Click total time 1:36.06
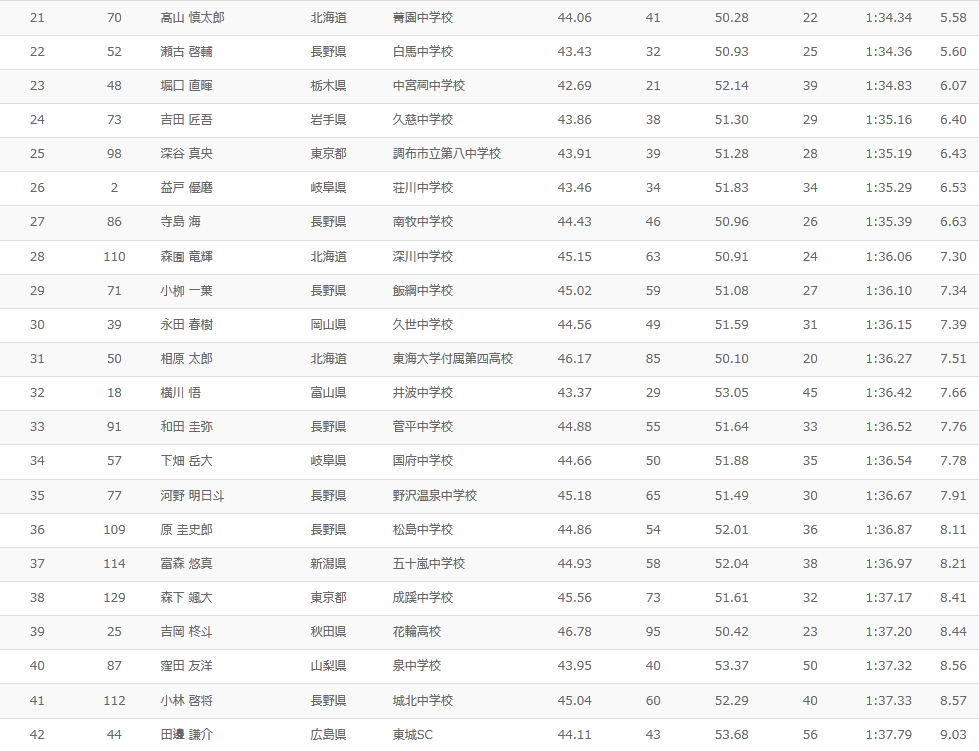Image resolution: width=979 pixels, height=751 pixels. (x=888, y=257)
